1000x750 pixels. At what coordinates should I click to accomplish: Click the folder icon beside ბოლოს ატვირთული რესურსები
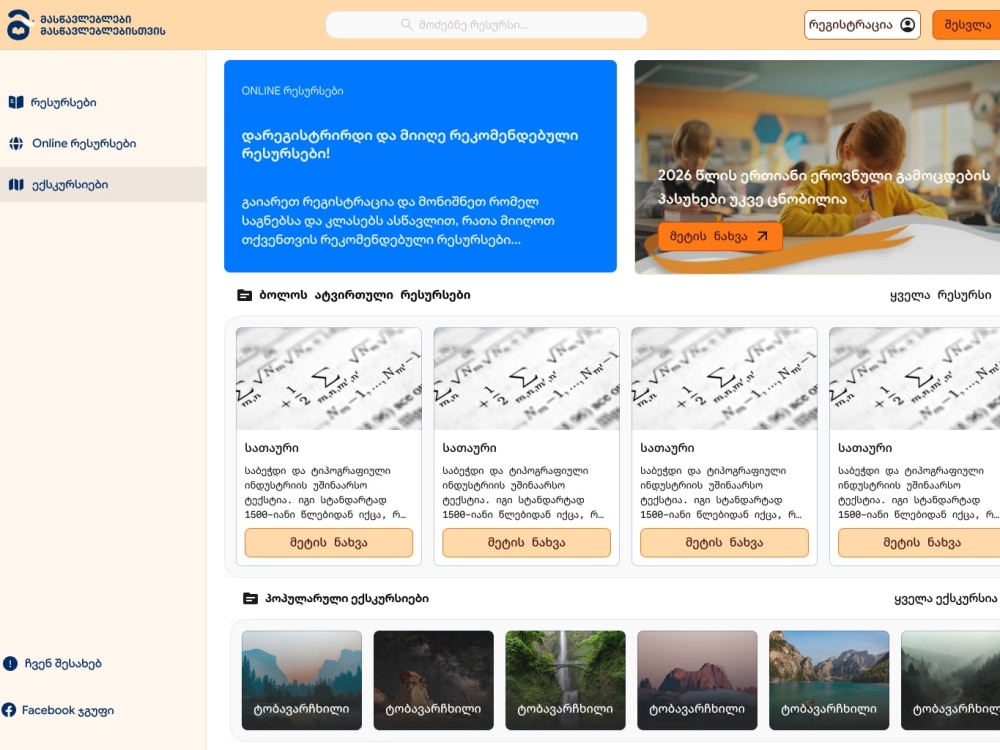[244, 295]
